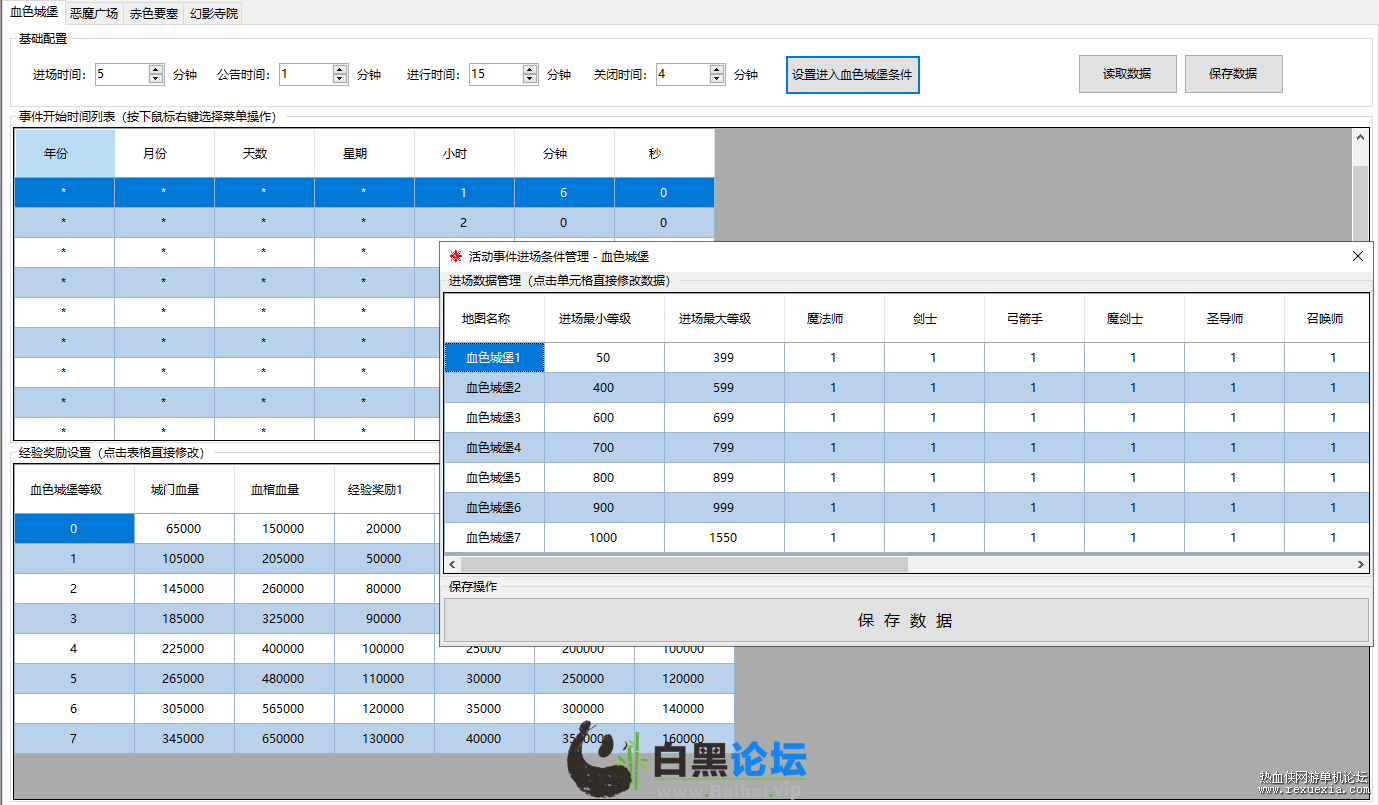Select the 幻影寺院 tab

[x=213, y=14]
